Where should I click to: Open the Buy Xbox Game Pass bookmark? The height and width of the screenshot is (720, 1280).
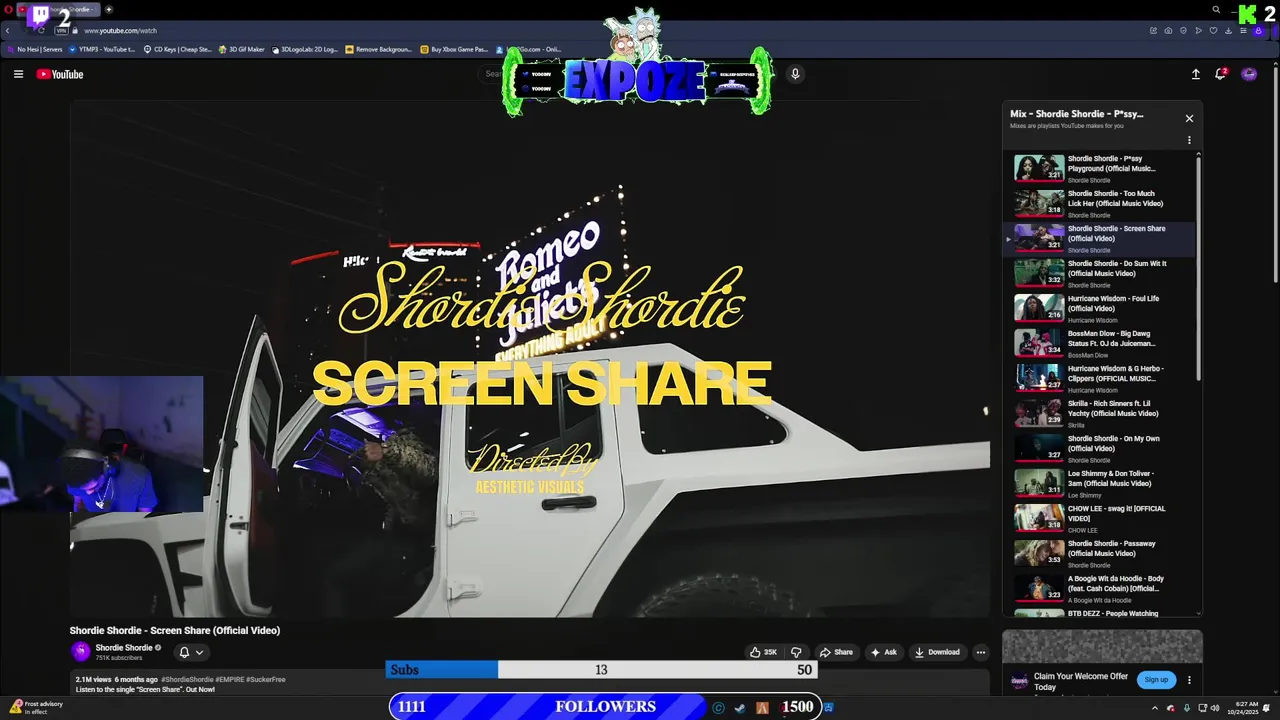455,49
